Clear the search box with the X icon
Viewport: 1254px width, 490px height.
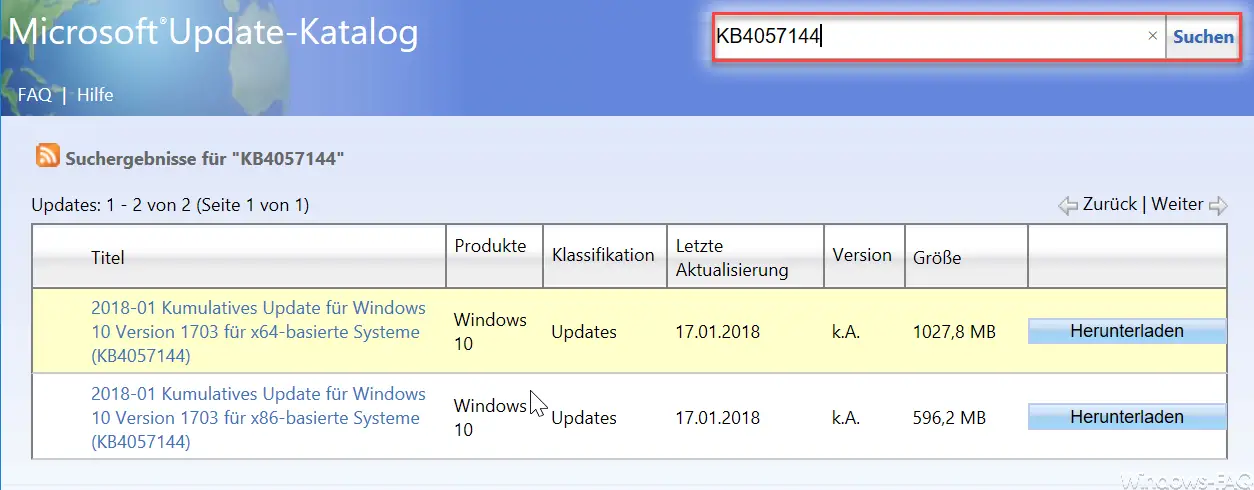tap(1152, 36)
